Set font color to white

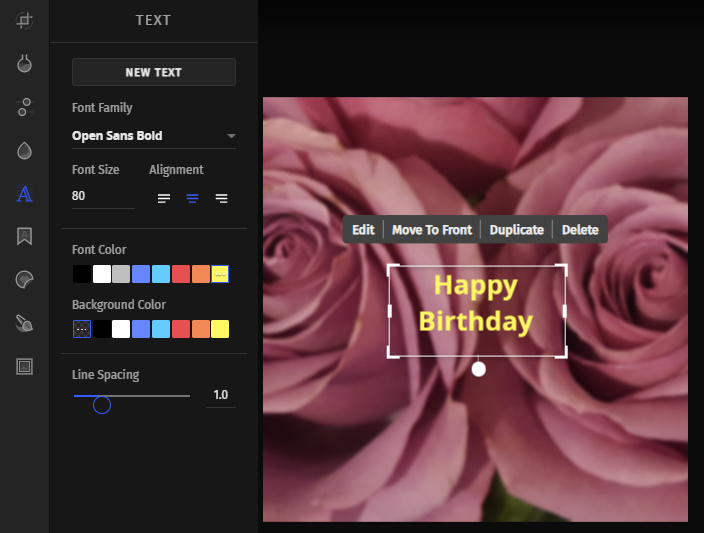(102, 274)
